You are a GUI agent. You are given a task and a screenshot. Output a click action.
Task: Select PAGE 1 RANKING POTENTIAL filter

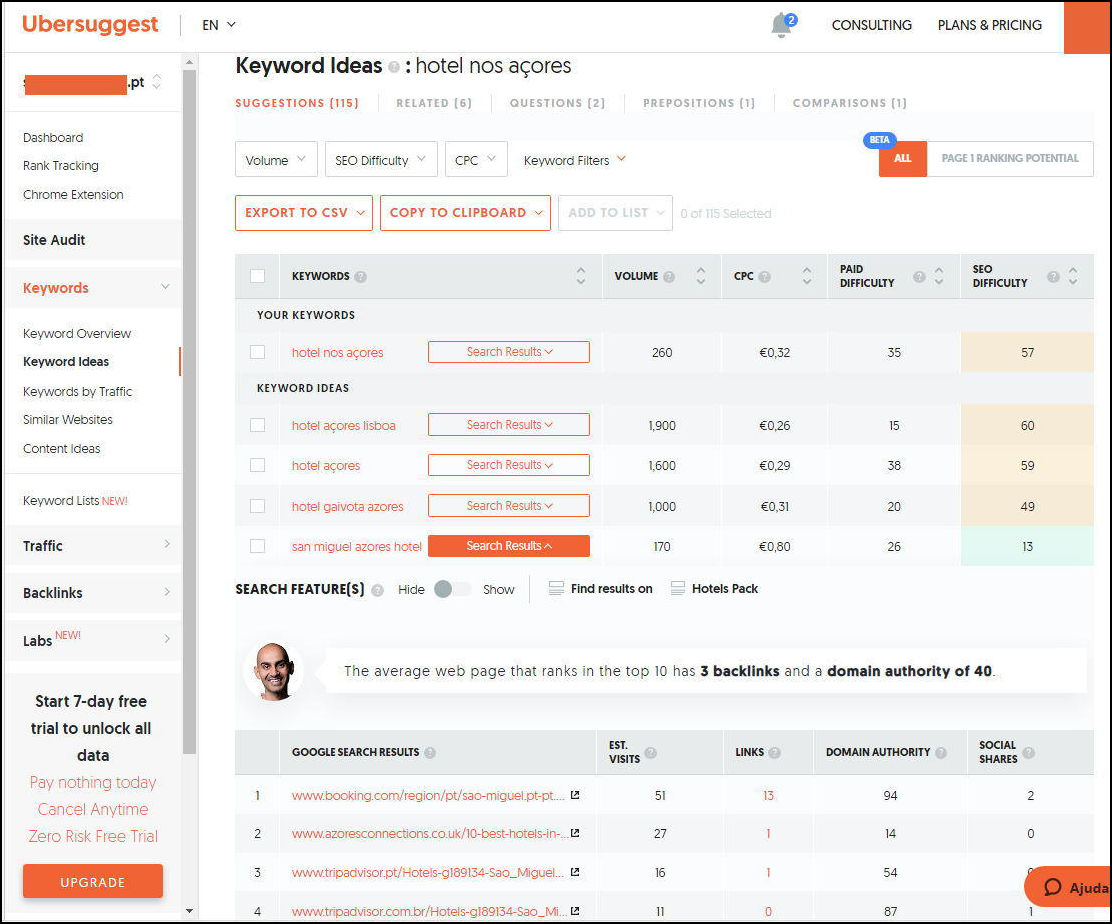[x=1009, y=158]
